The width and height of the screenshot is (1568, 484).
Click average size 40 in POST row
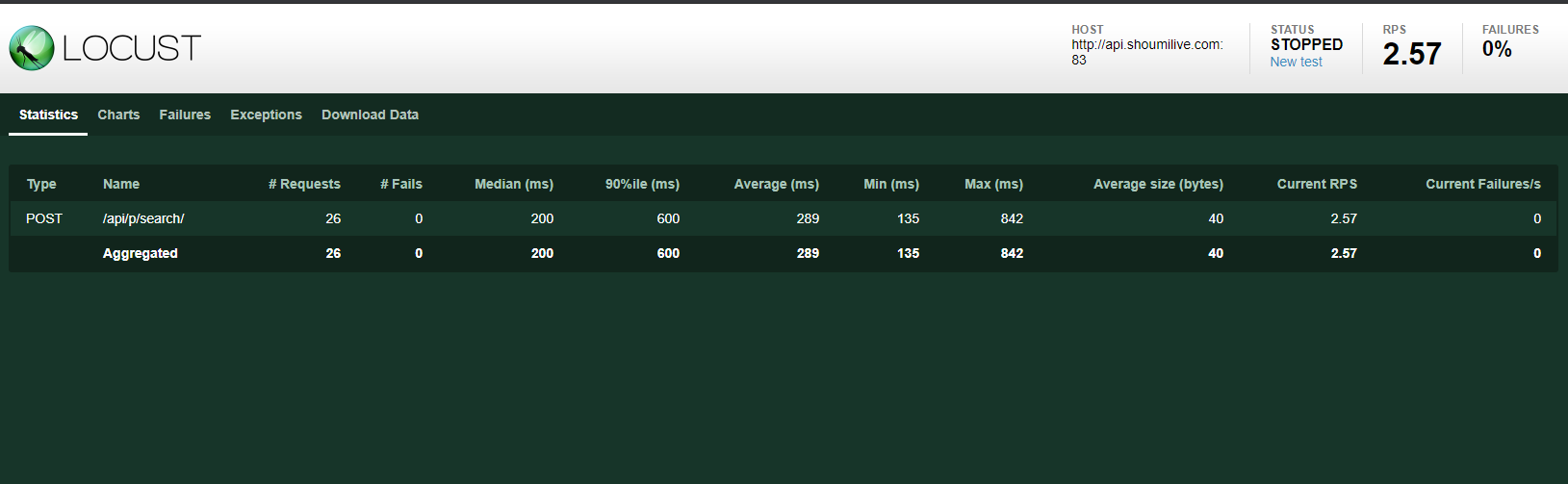[x=1216, y=218]
